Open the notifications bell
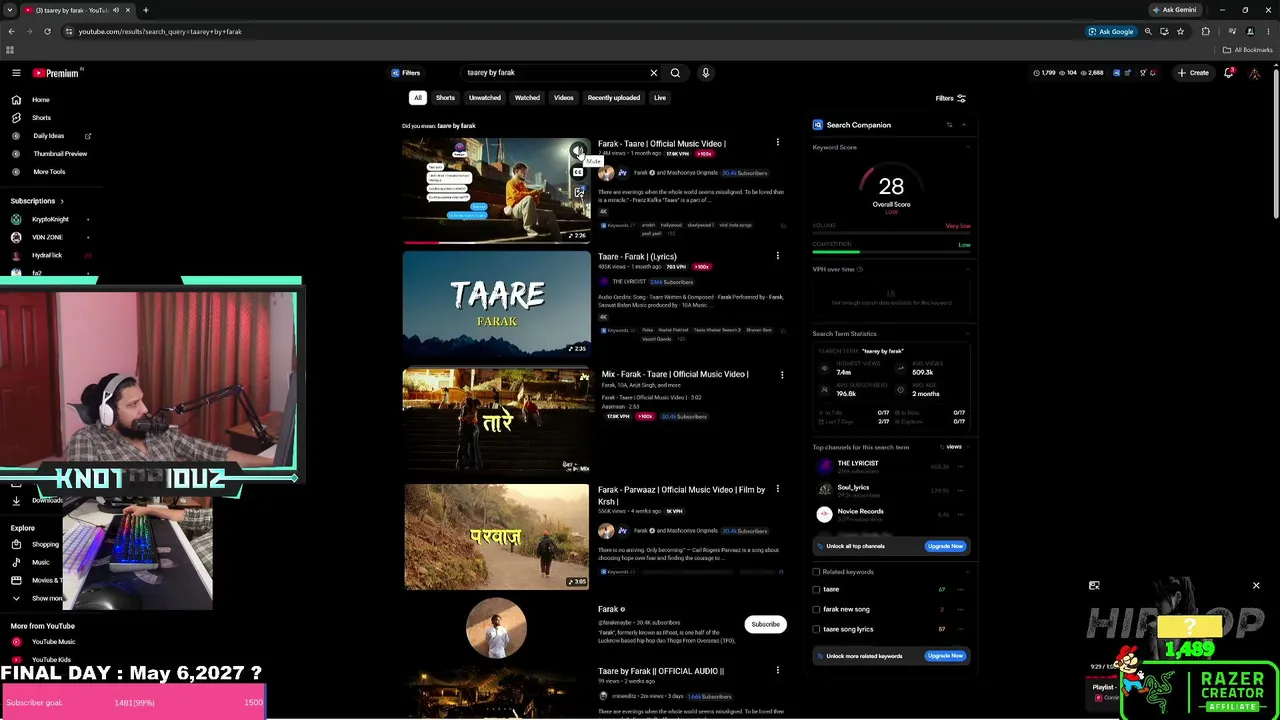Image resolution: width=1280 pixels, height=720 pixels. [1229, 73]
